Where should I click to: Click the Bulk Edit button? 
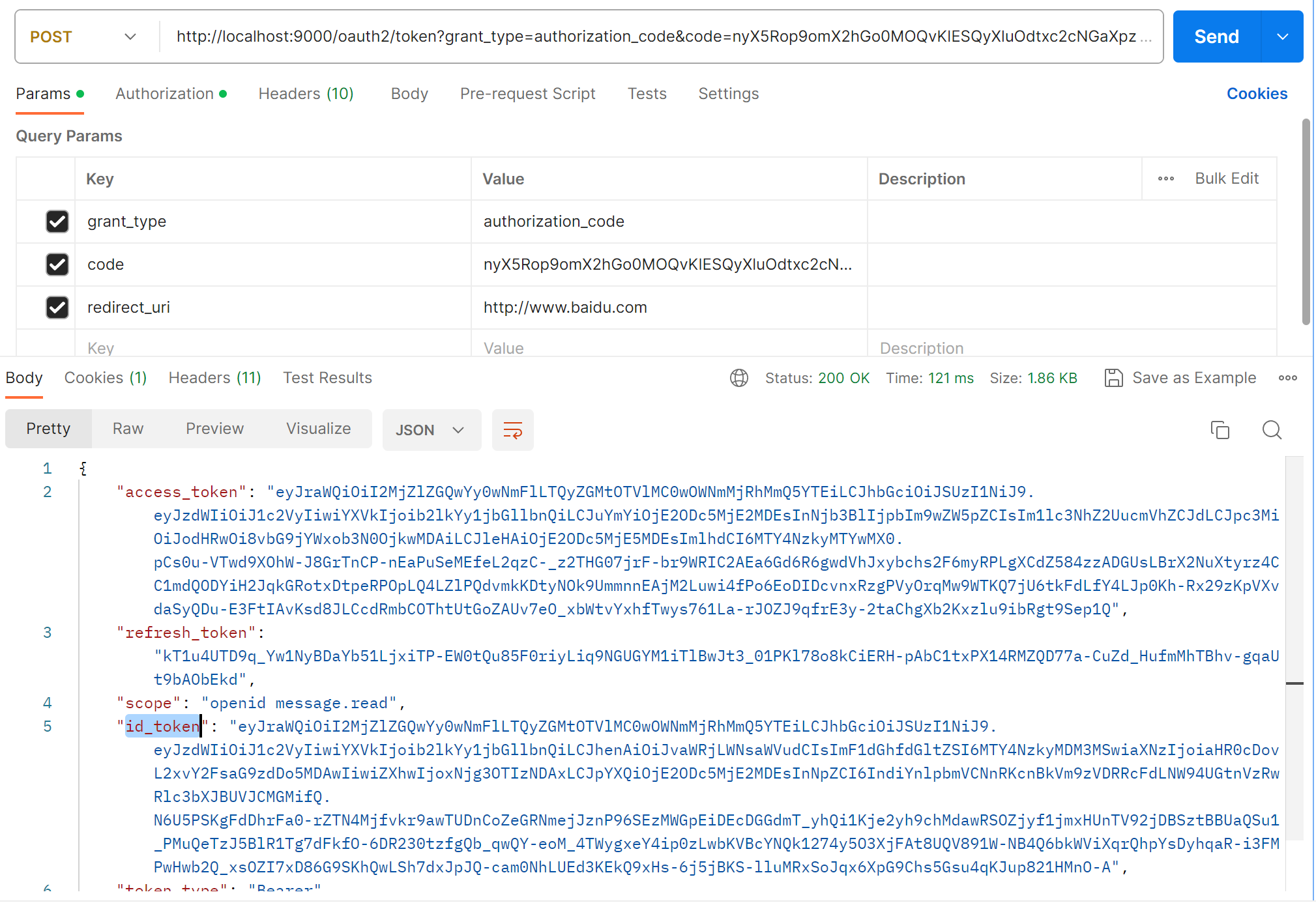[1227, 178]
